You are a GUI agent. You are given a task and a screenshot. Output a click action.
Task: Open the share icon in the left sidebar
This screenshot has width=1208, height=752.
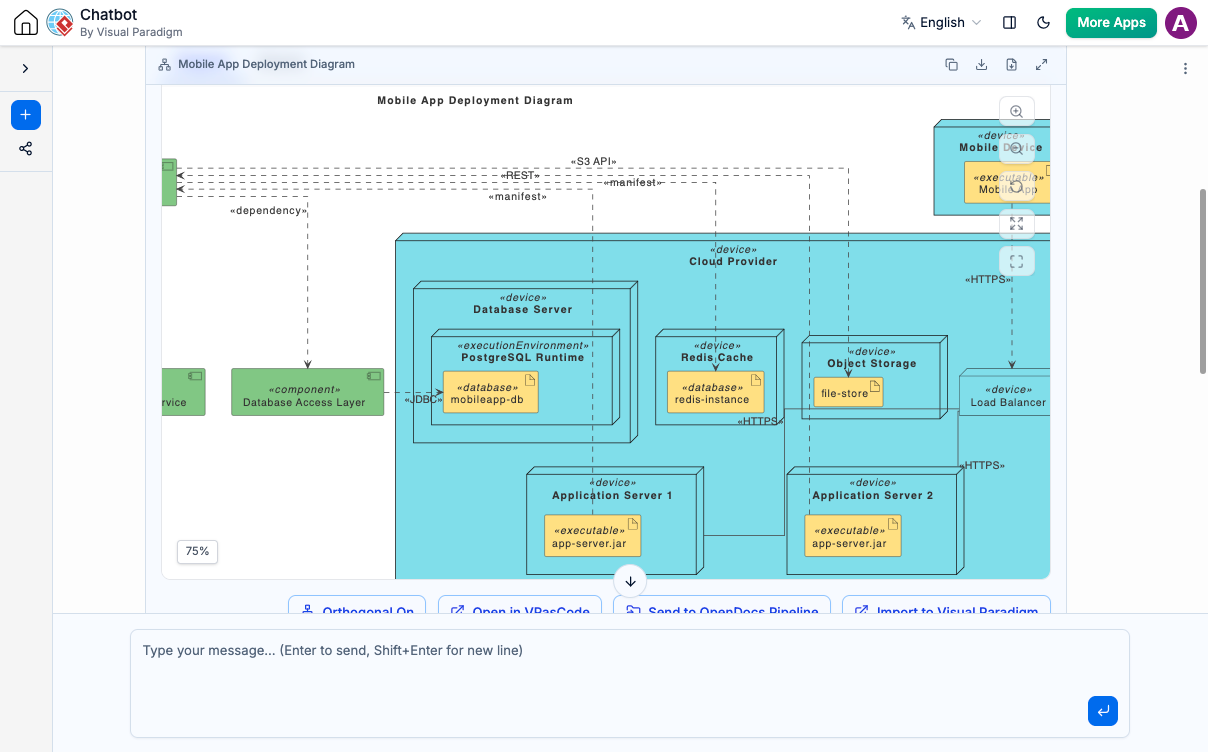[26, 149]
